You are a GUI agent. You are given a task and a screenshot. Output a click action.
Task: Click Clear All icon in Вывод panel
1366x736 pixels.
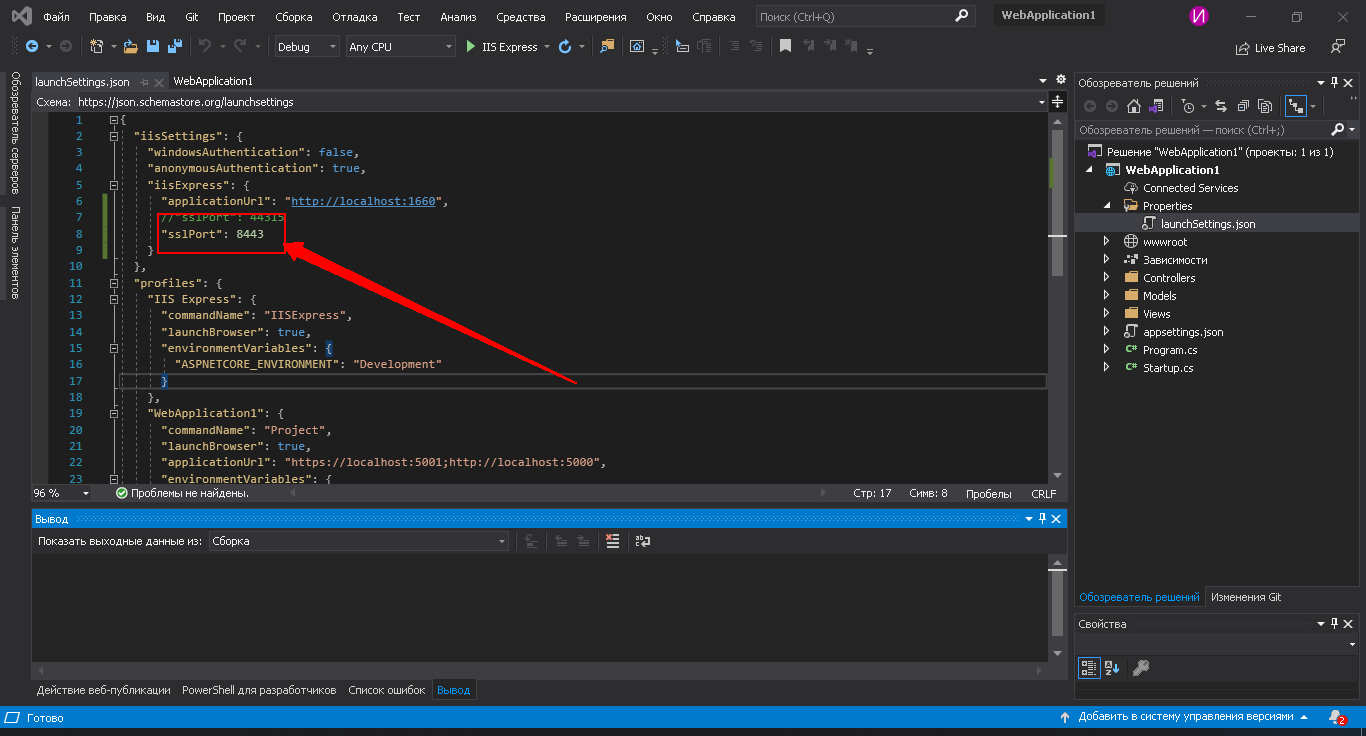pos(613,541)
